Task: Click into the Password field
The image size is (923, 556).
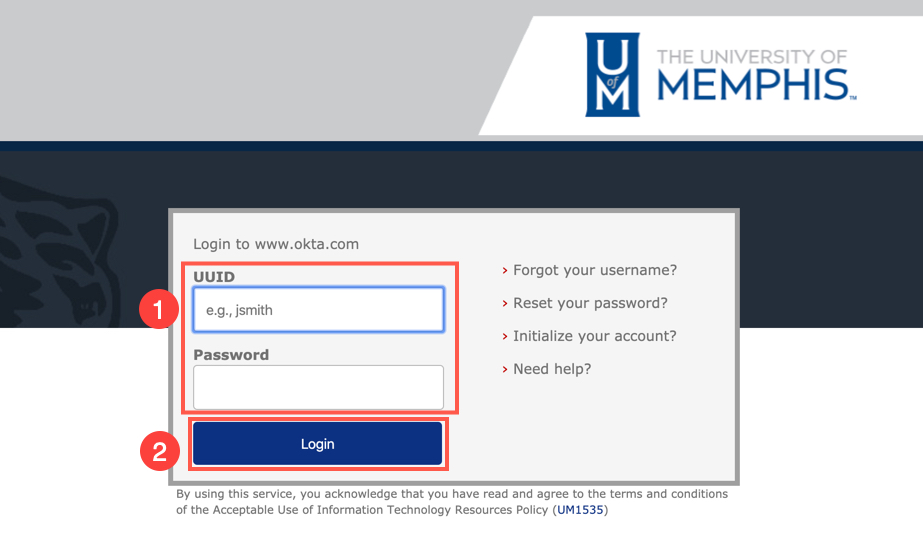Action: [318, 387]
